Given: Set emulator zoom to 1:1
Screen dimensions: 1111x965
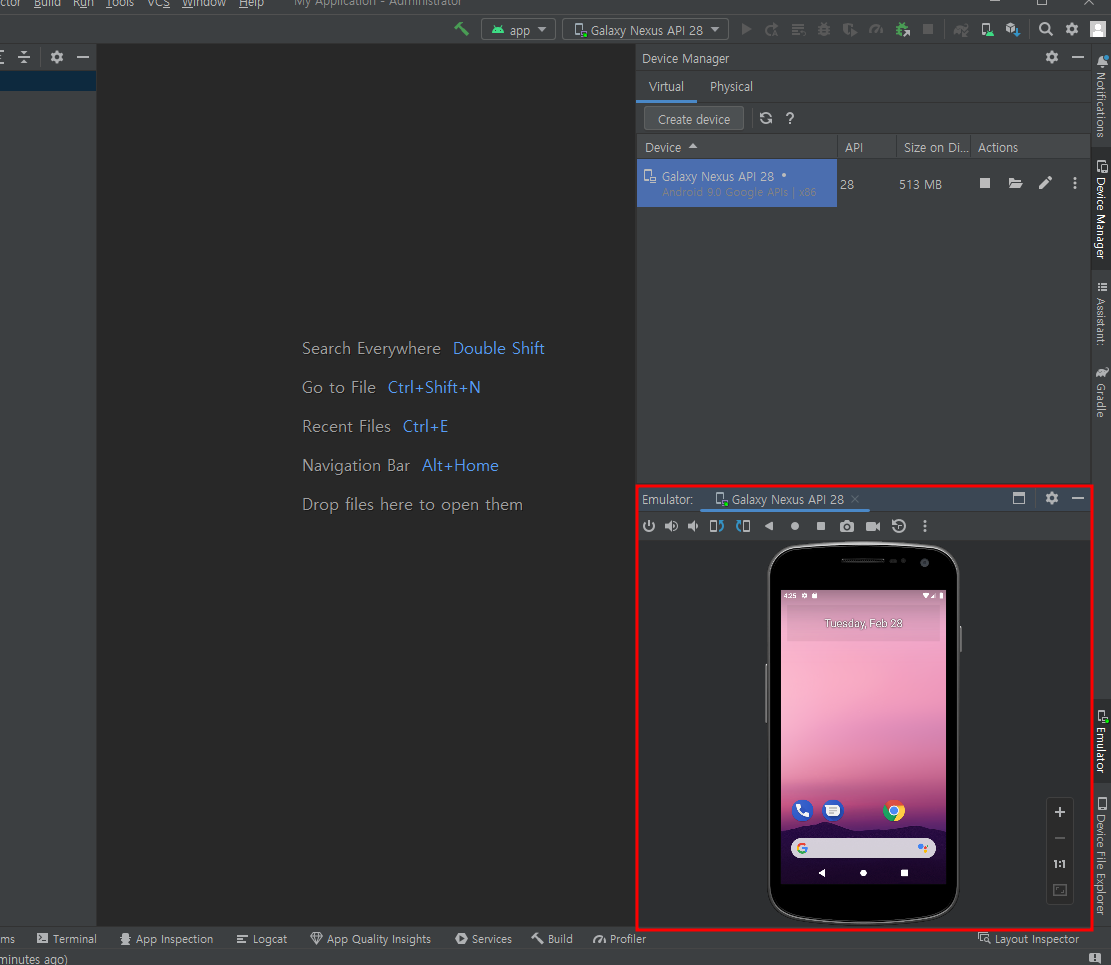Looking at the screenshot, I should pos(1060,864).
